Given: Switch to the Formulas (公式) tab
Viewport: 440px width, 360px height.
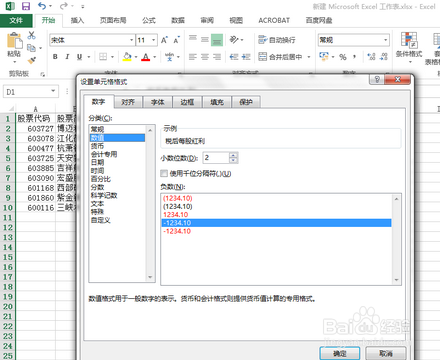Looking at the screenshot, I should 149,20.
